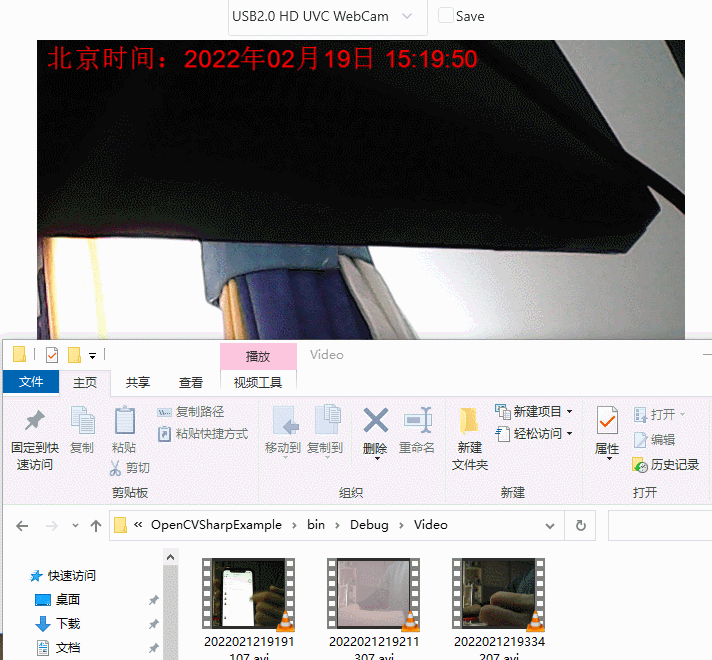
Task: Click the Pin to Quick Access icon
Action: click(x=34, y=421)
